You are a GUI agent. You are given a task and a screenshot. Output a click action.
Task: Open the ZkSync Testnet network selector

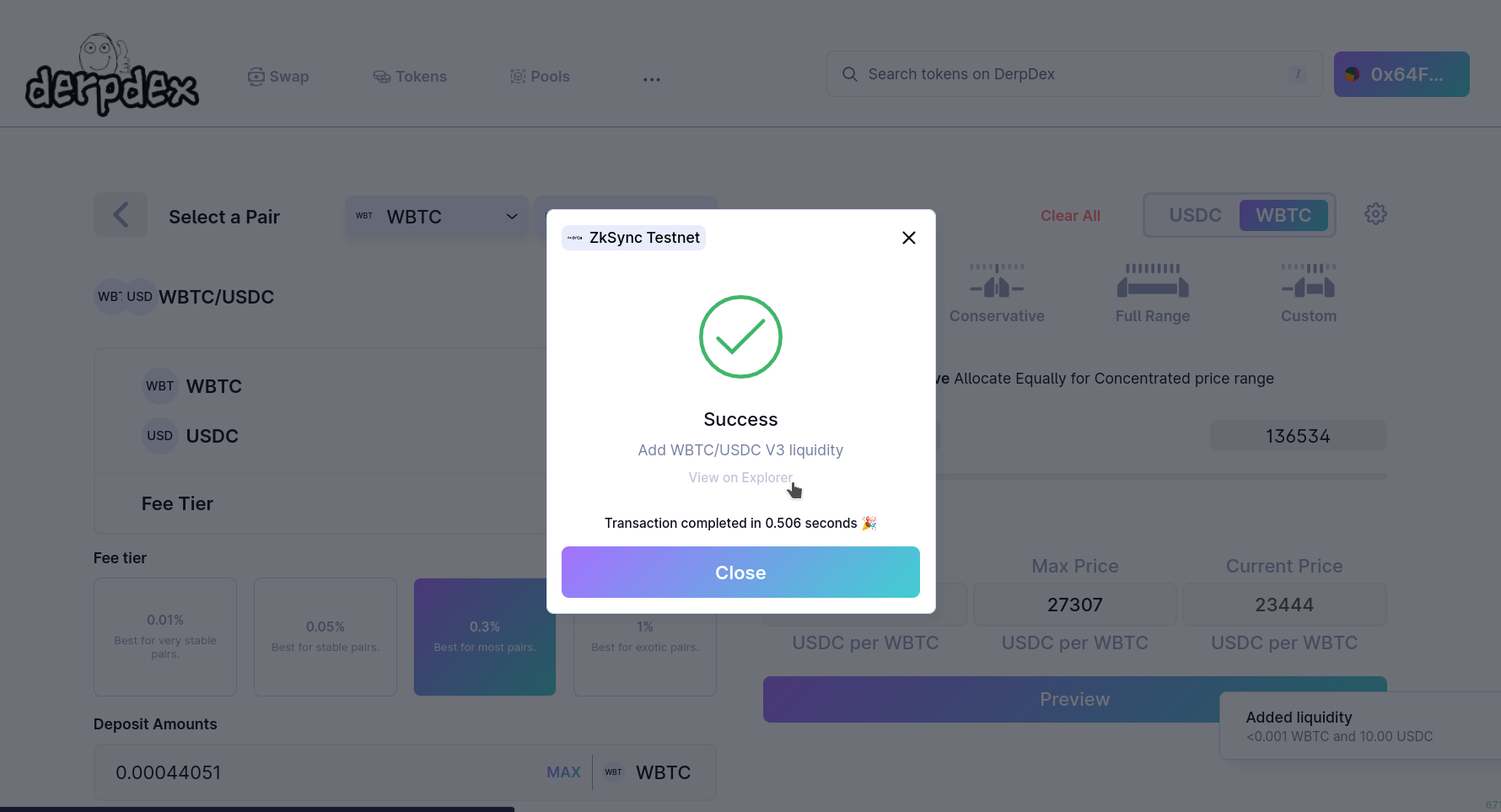[634, 238]
